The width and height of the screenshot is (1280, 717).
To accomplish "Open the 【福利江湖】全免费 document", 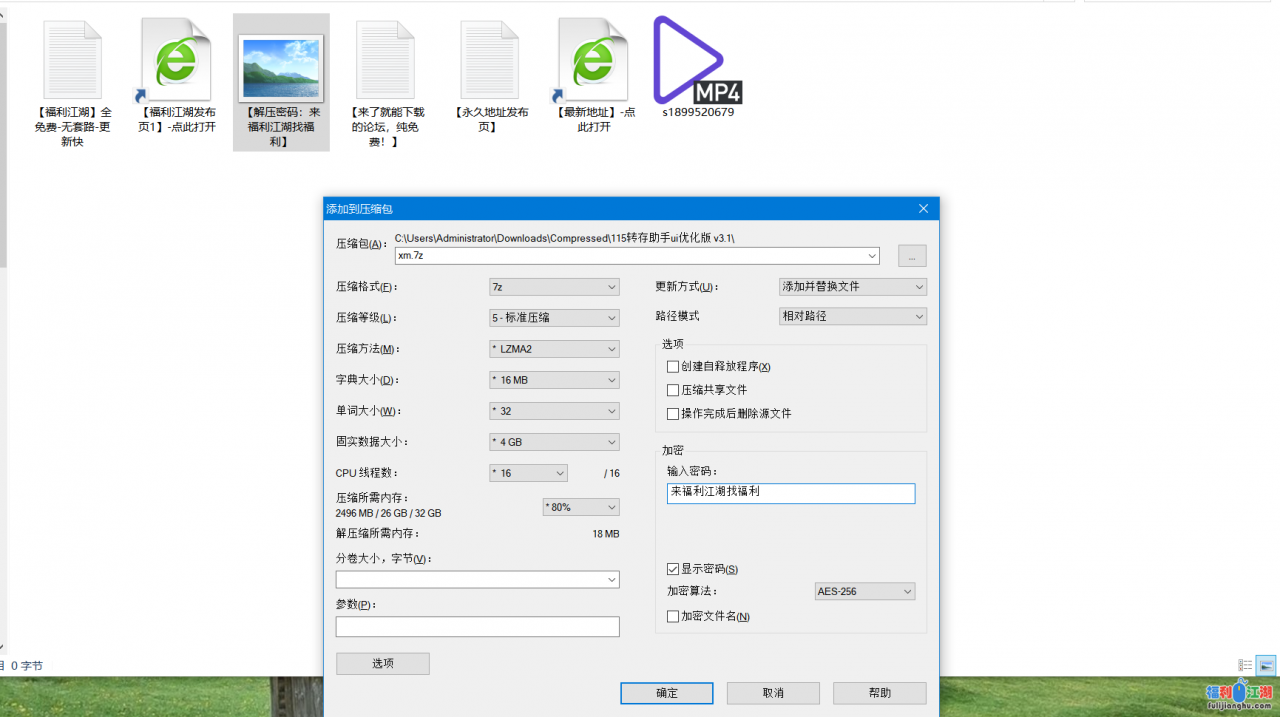I will click(x=72, y=58).
